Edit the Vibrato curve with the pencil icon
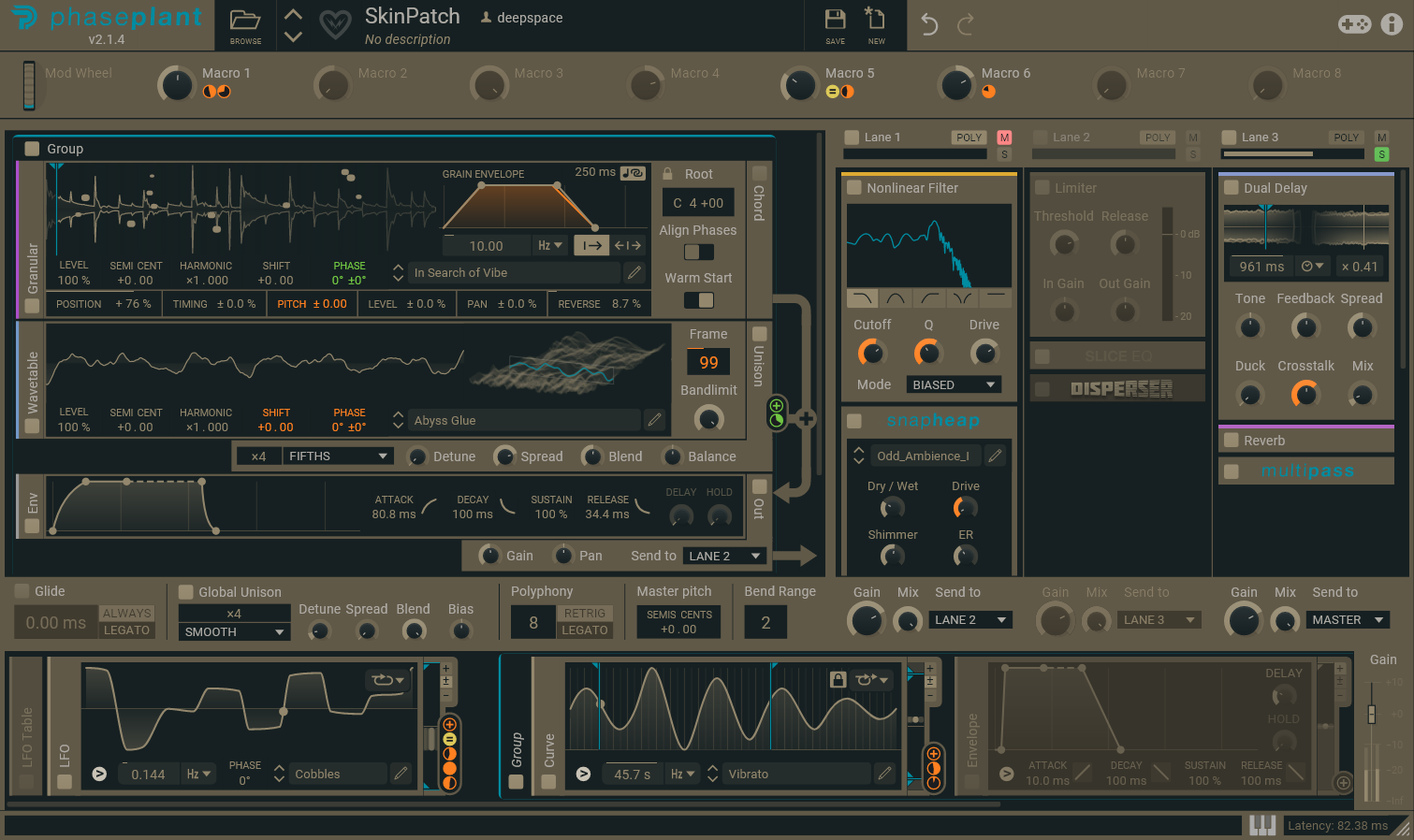The width and height of the screenshot is (1414, 840). (x=884, y=774)
